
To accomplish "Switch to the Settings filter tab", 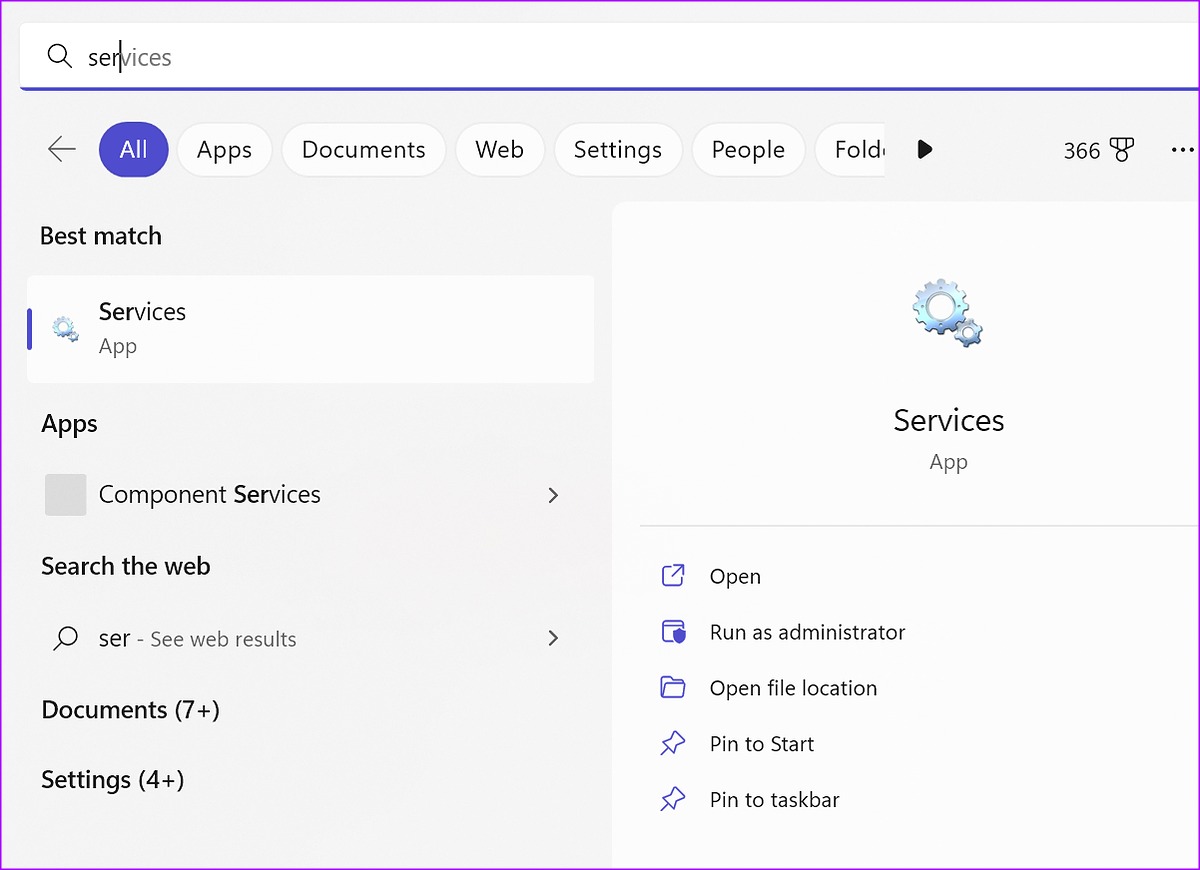I will click(x=618, y=150).
